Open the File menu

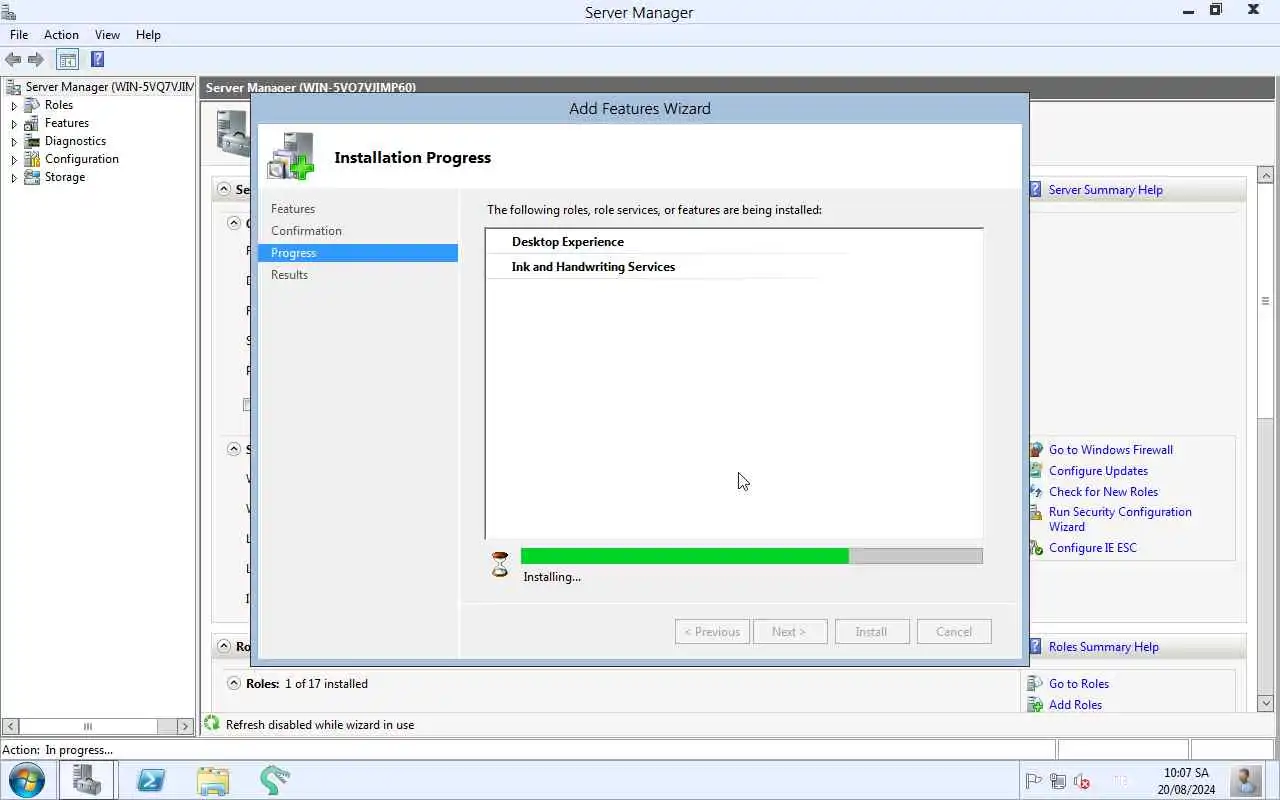[19, 34]
